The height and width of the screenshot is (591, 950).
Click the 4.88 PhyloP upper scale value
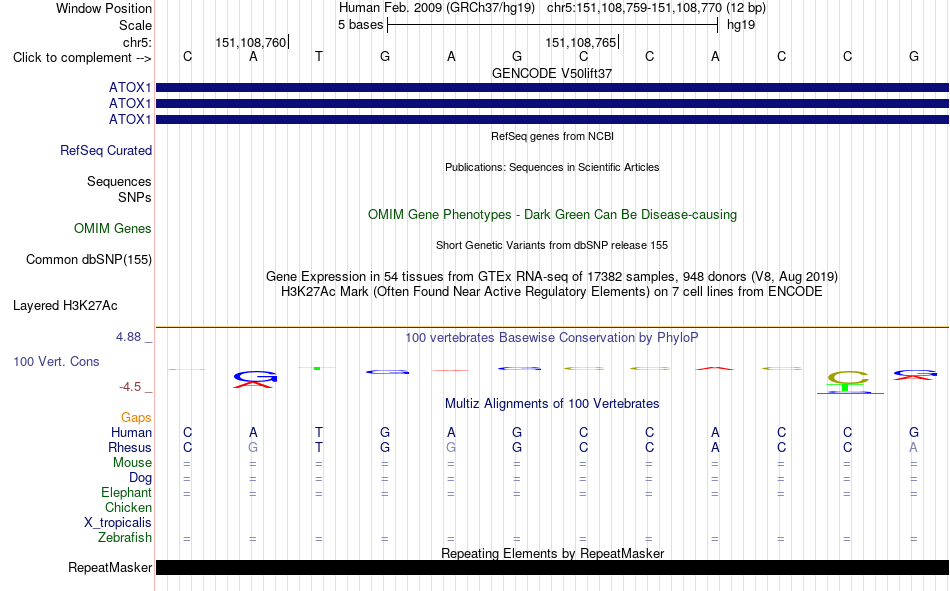pyautogui.click(x=128, y=337)
